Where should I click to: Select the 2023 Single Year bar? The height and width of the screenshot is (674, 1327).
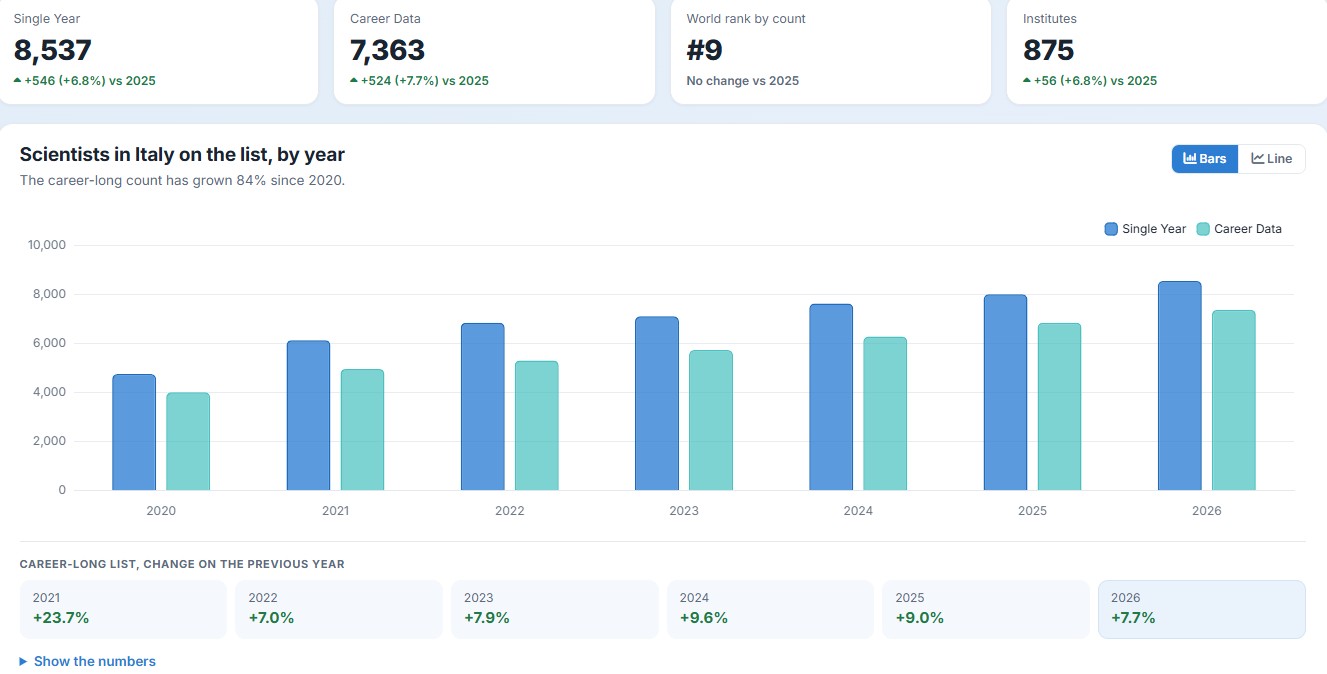coord(657,403)
